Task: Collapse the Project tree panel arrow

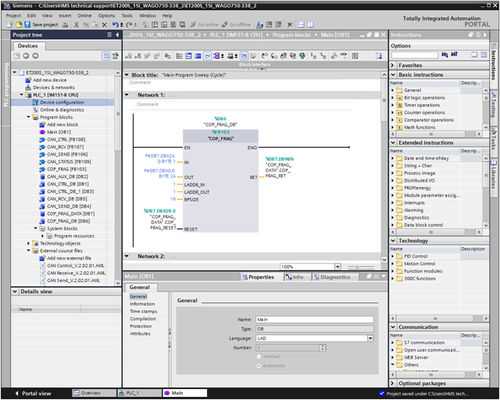Action: (x=117, y=35)
